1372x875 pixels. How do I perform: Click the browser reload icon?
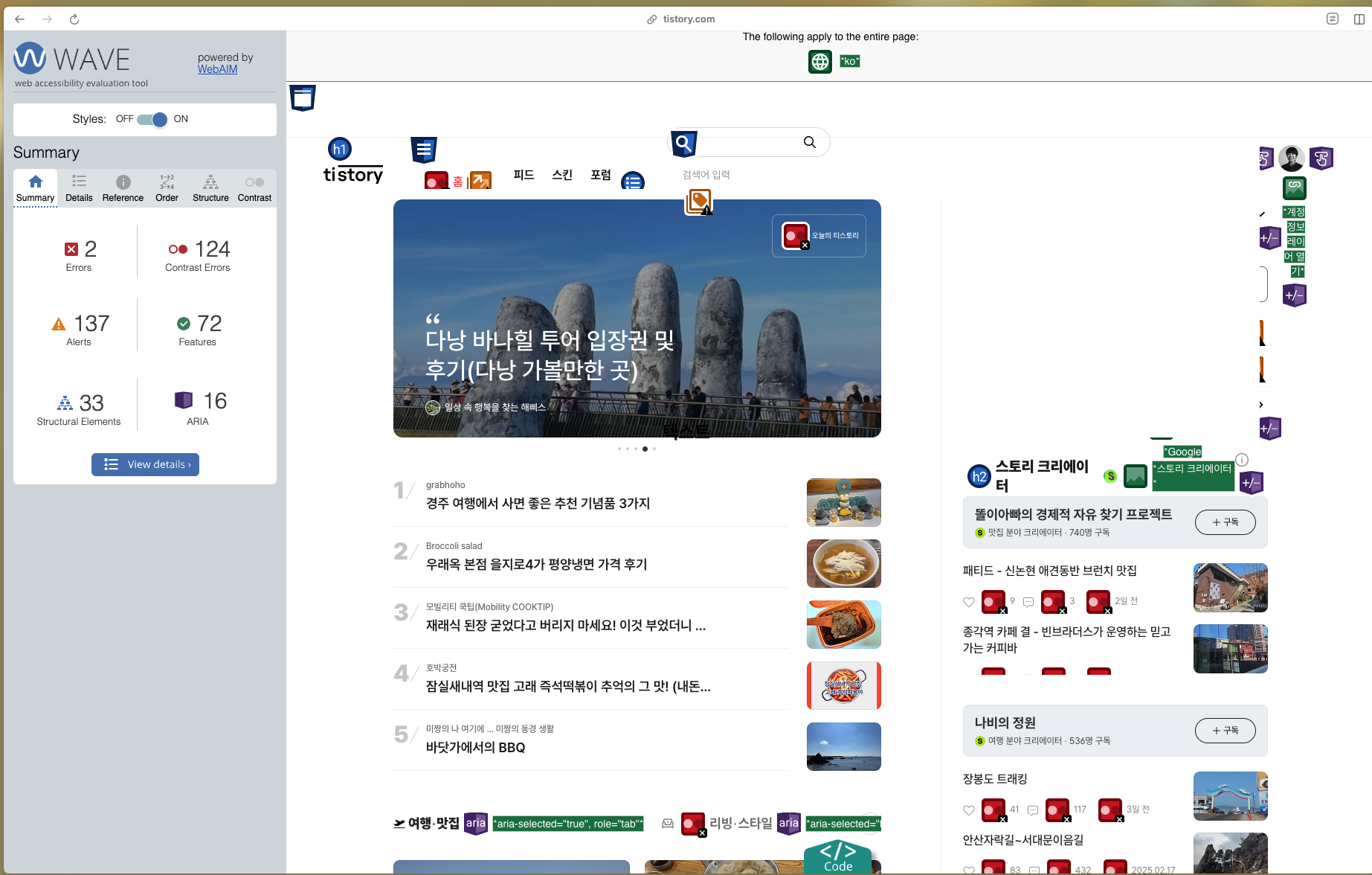pyautogui.click(x=74, y=19)
